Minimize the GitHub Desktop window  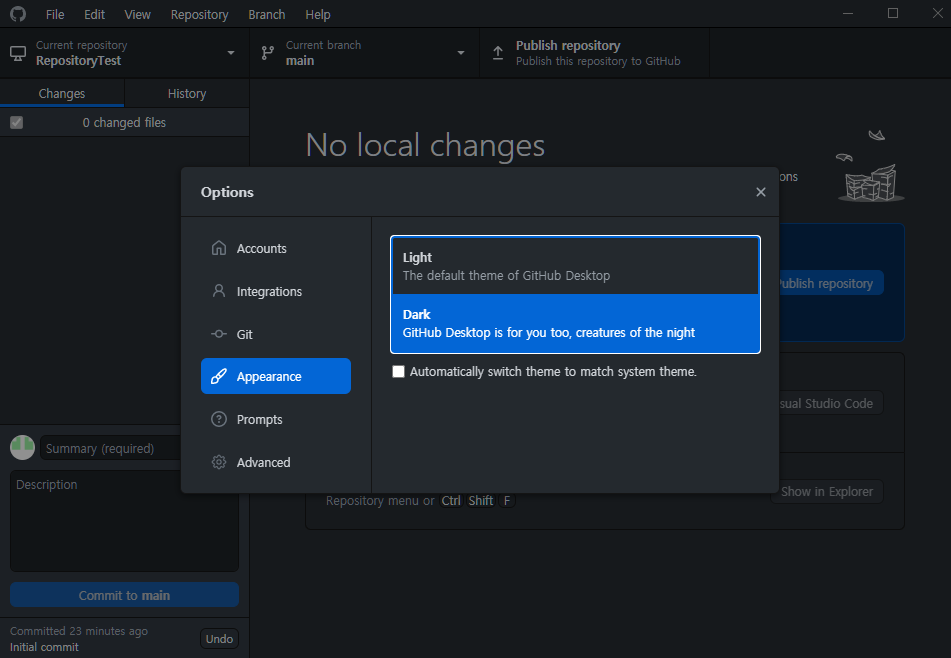click(x=848, y=13)
